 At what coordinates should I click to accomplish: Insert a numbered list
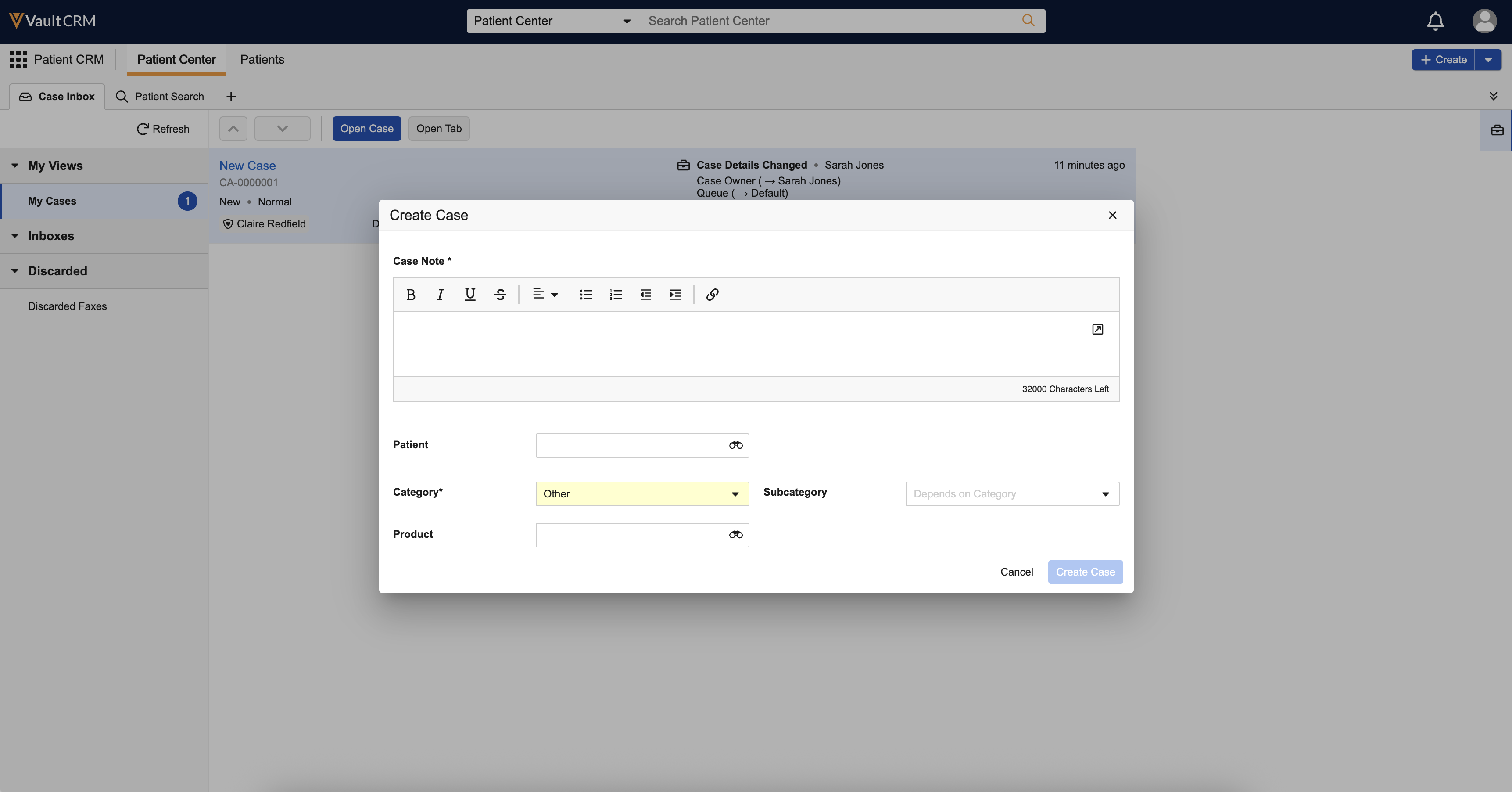pyautogui.click(x=615, y=295)
